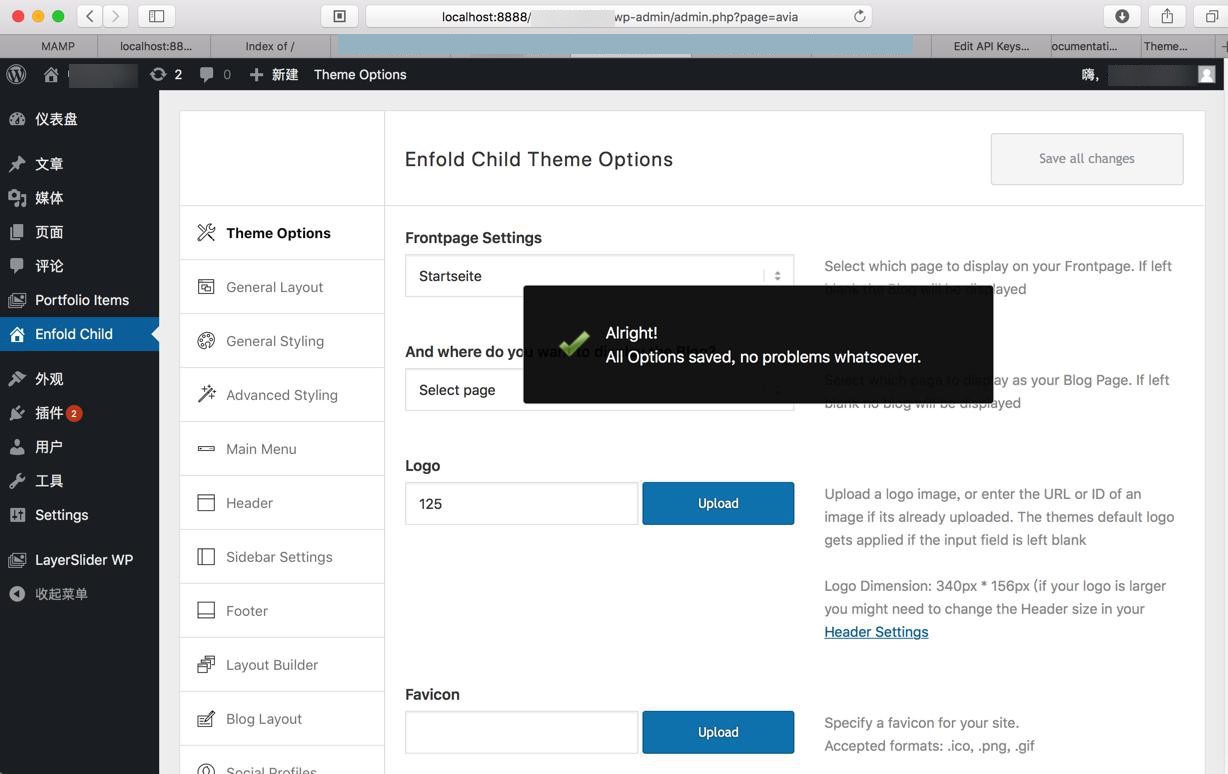The image size is (1228, 774).
Task: Expand the Select page blog dropdown
Action: click(x=462, y=390)
